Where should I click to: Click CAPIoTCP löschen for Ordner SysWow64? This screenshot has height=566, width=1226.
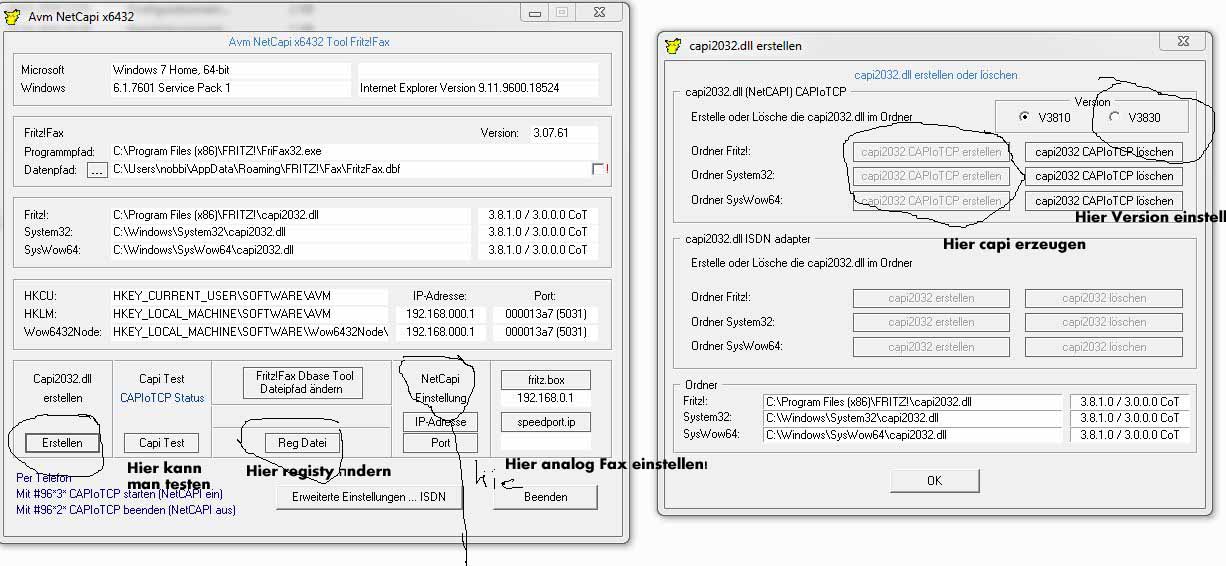point(1103,201)
